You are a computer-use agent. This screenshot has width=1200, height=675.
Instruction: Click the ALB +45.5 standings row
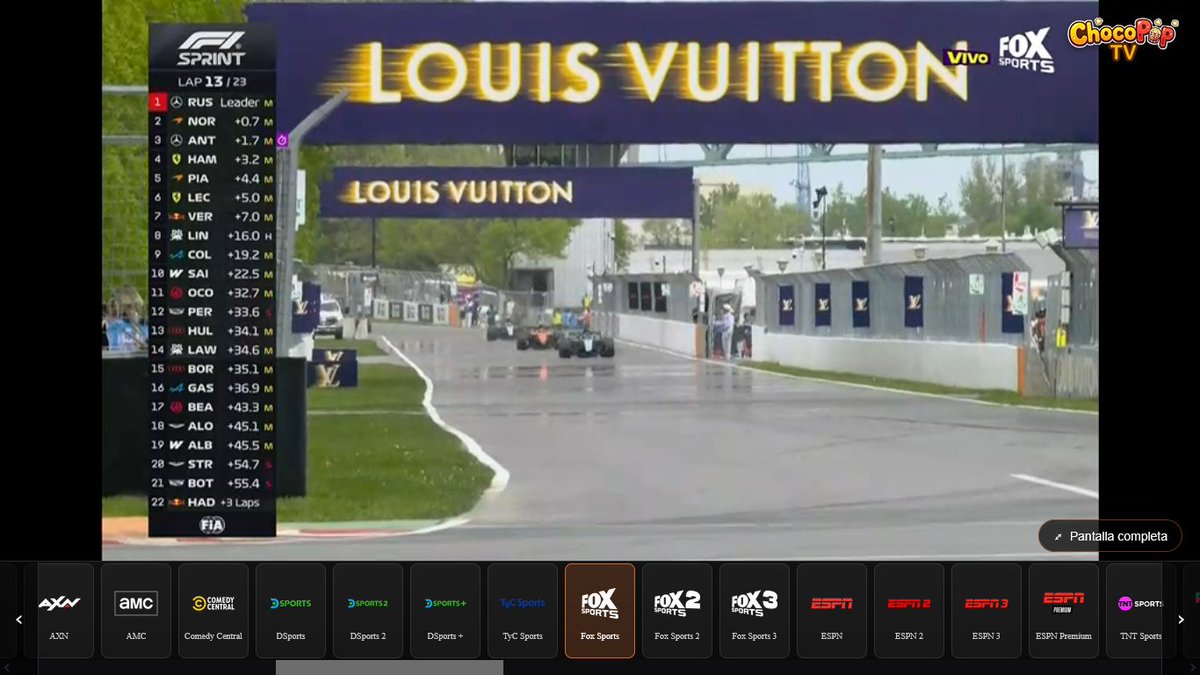[x=212, y=444]
